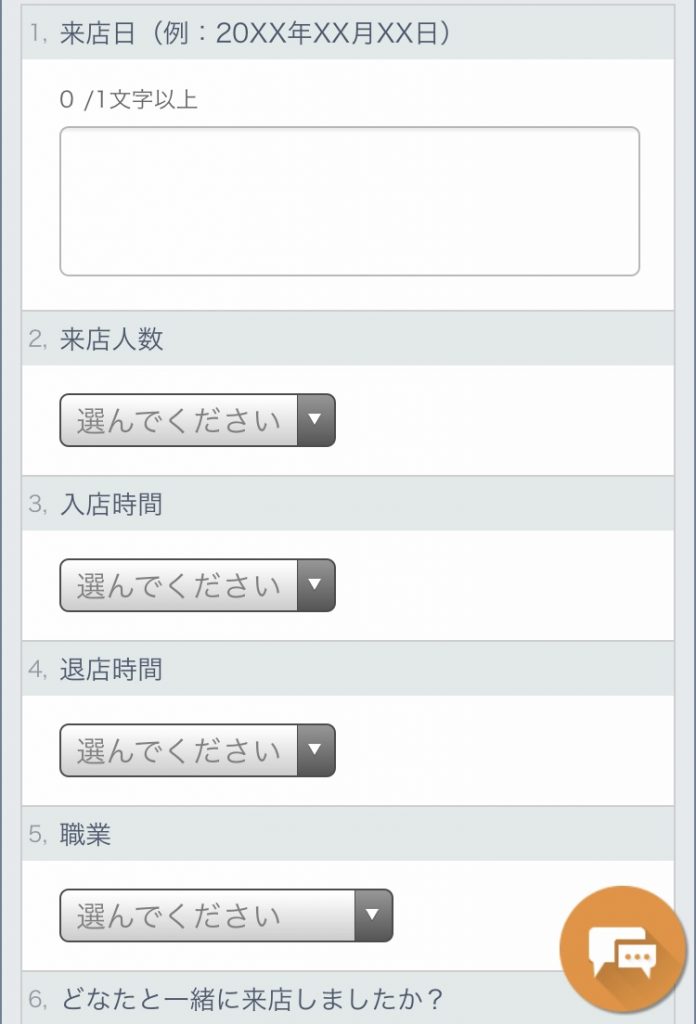696x1024 pixels.
Task: Tap the 退店時間 heading label
Action: point(111,669)
